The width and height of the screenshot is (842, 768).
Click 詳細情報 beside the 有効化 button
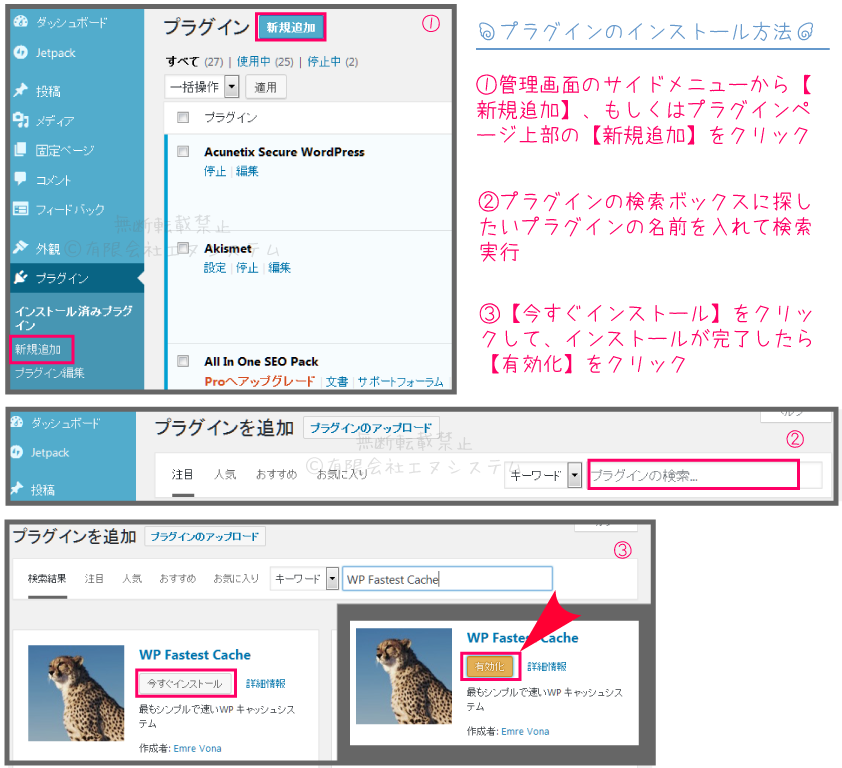pyautogui.click(x=547, y=666)
